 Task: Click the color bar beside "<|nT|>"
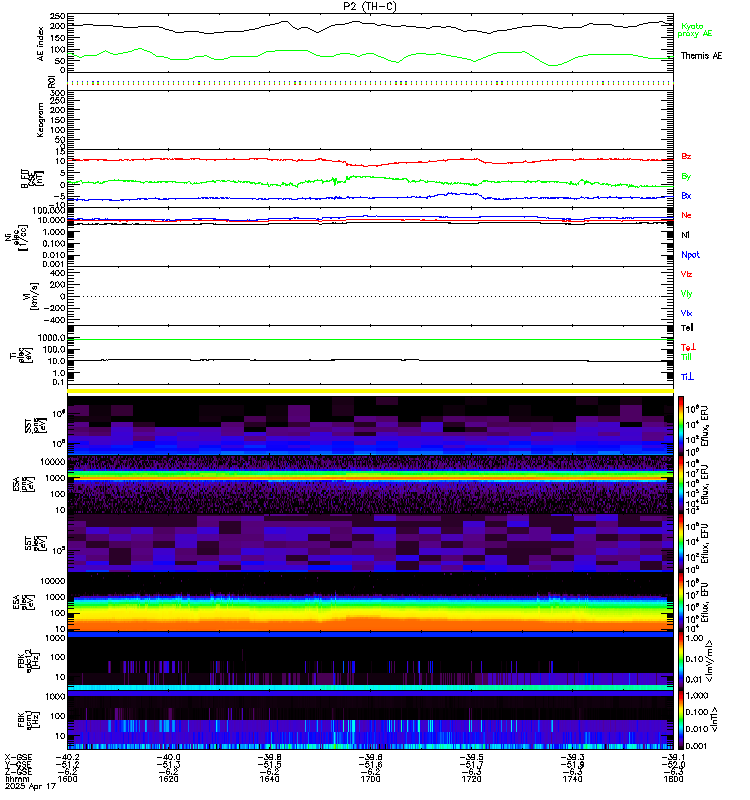pos(681,720)
